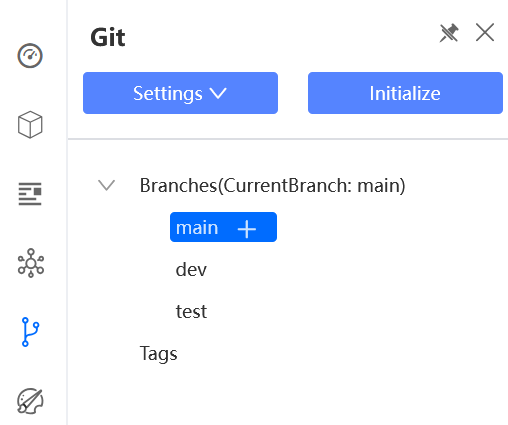The image size is (508, 425).
Task: Collapse the Branches tree chevron
Action: [x=106, y=185]
